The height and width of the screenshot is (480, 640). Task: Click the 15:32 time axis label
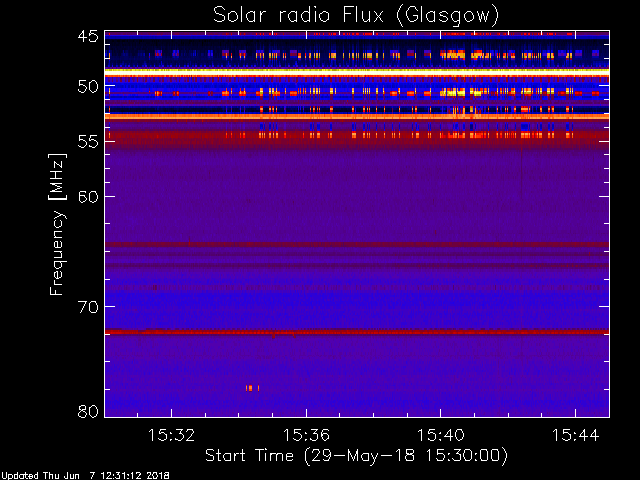click(171, 435)
